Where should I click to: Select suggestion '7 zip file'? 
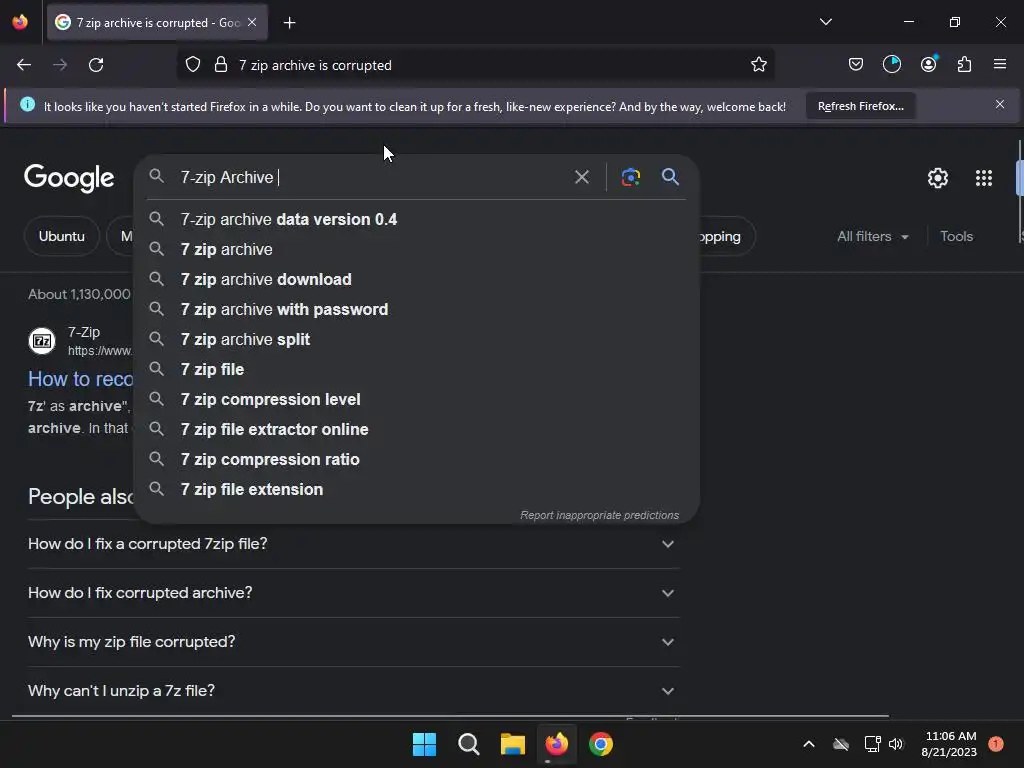pos(417,370)
